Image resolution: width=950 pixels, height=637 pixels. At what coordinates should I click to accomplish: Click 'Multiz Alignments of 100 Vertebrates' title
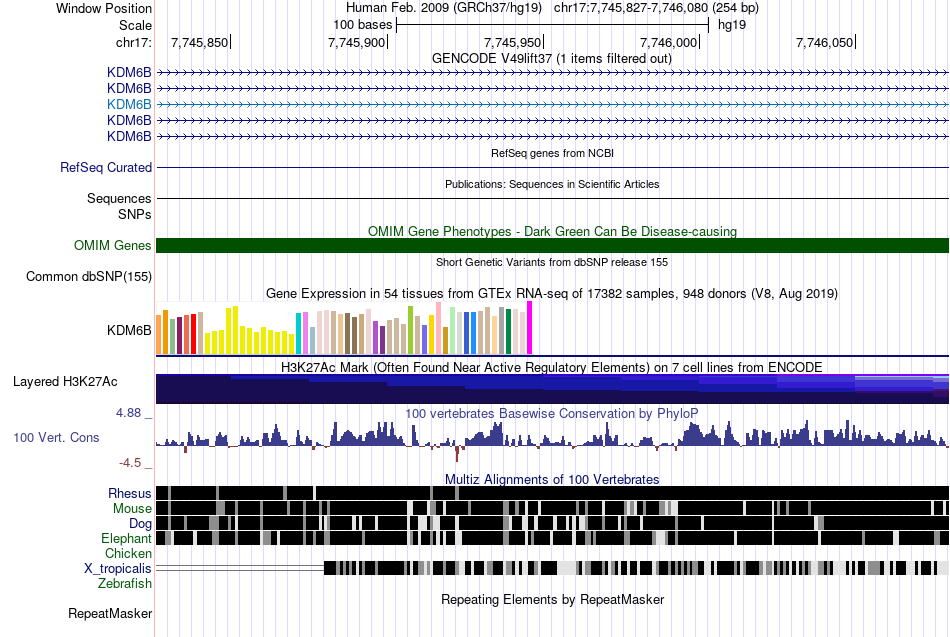coord(552,479)
